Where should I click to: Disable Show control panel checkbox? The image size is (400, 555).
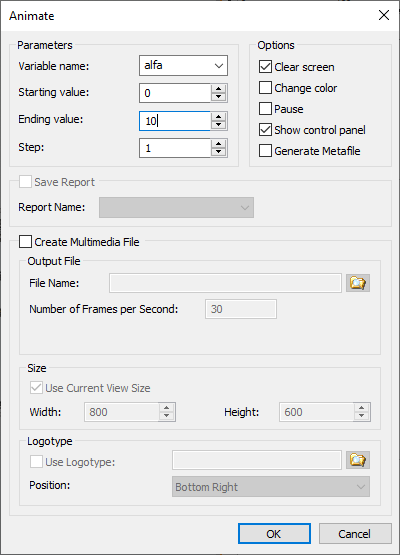265,130
